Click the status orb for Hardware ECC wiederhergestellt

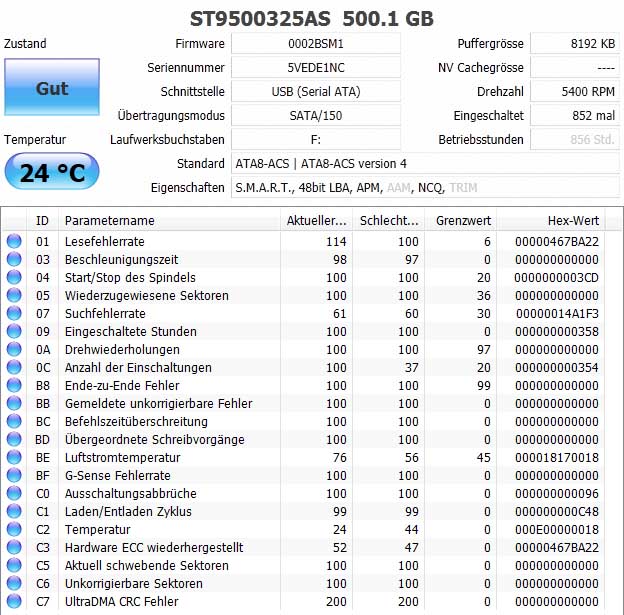coord(14,547)
